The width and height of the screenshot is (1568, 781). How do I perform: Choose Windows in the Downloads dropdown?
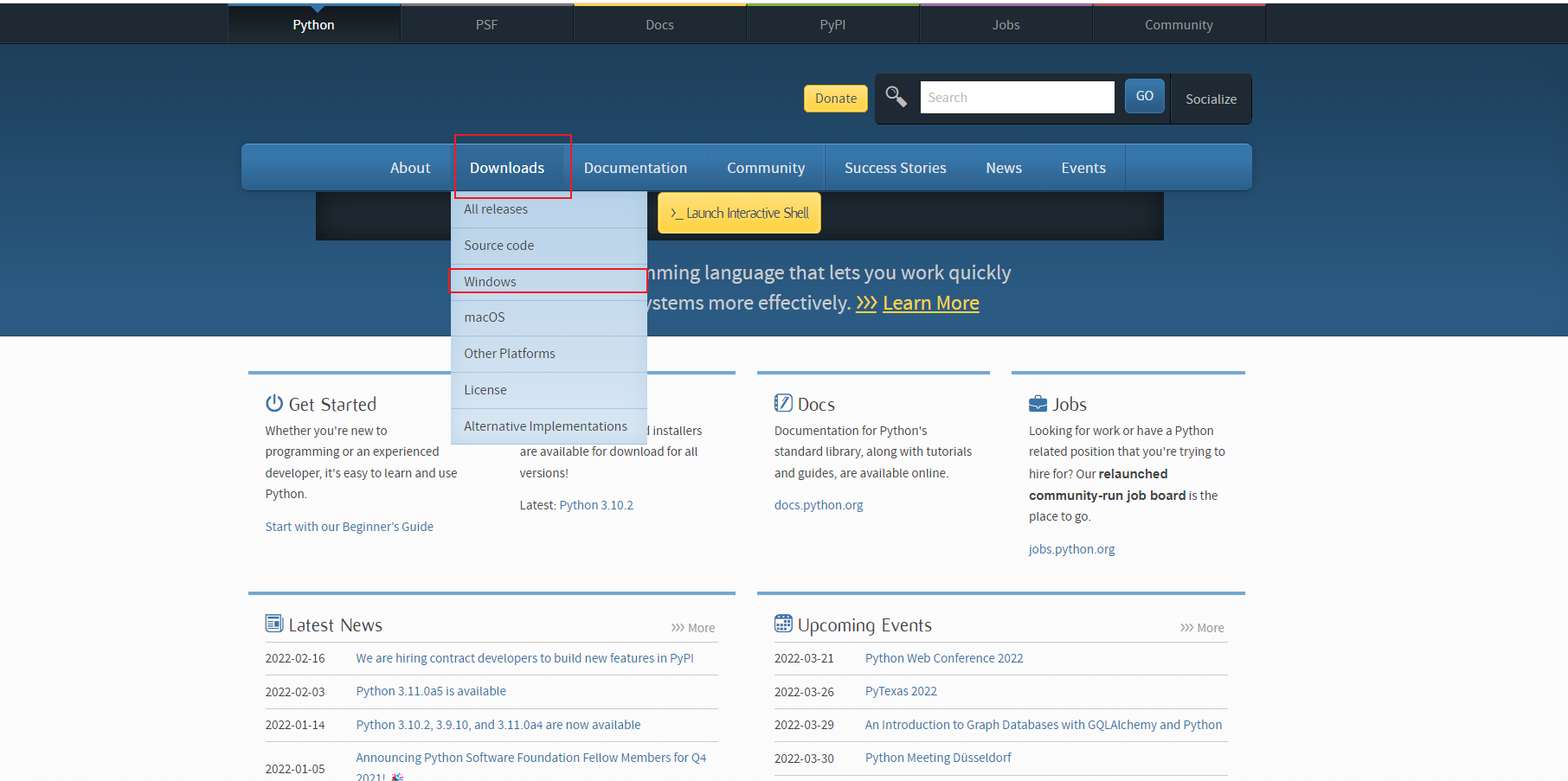click(x=549, y=282)
